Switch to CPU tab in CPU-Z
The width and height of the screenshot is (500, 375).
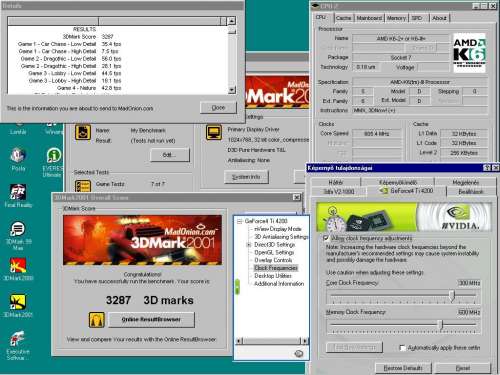[321, 17]
